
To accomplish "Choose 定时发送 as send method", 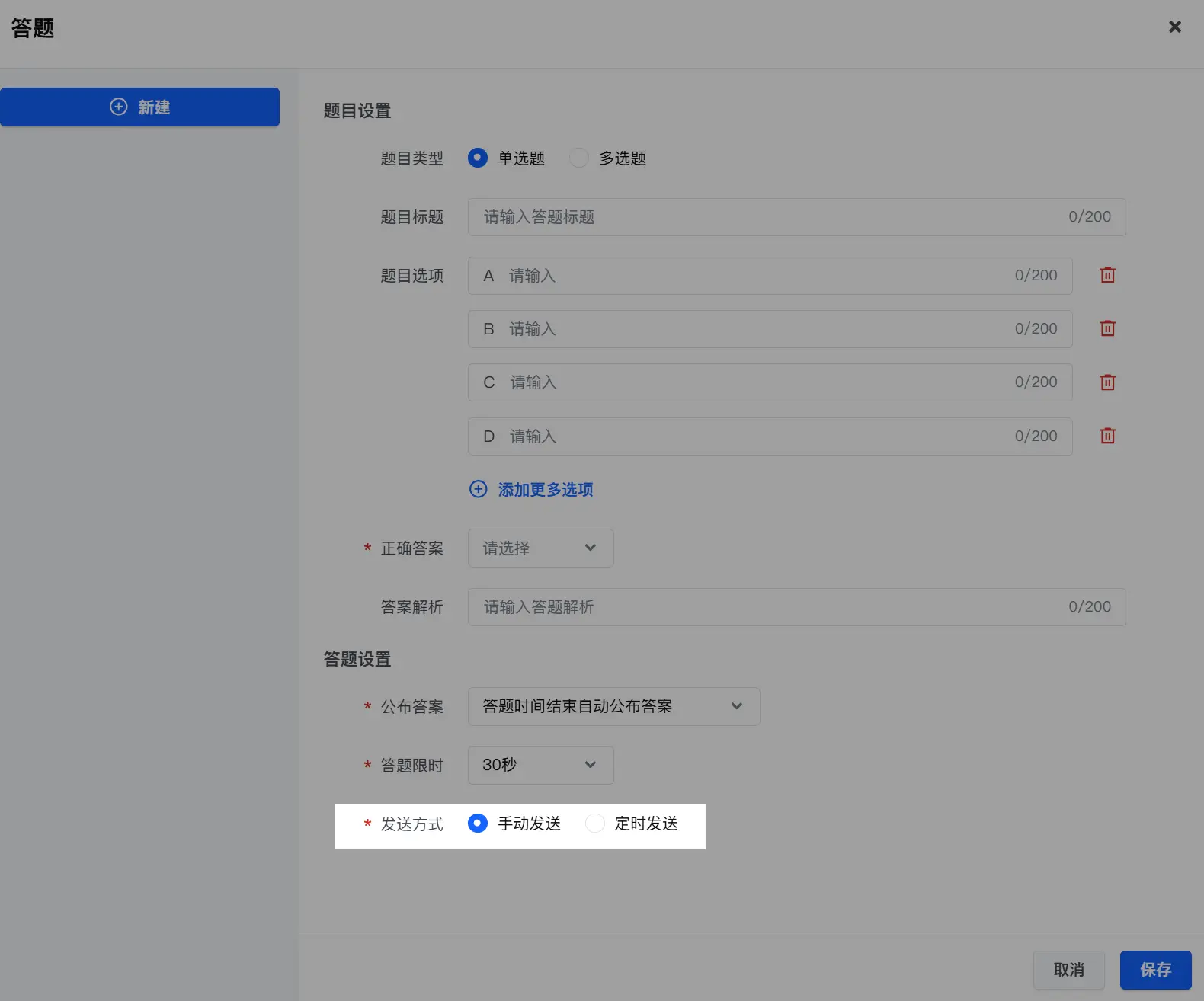I will (595, 824).
